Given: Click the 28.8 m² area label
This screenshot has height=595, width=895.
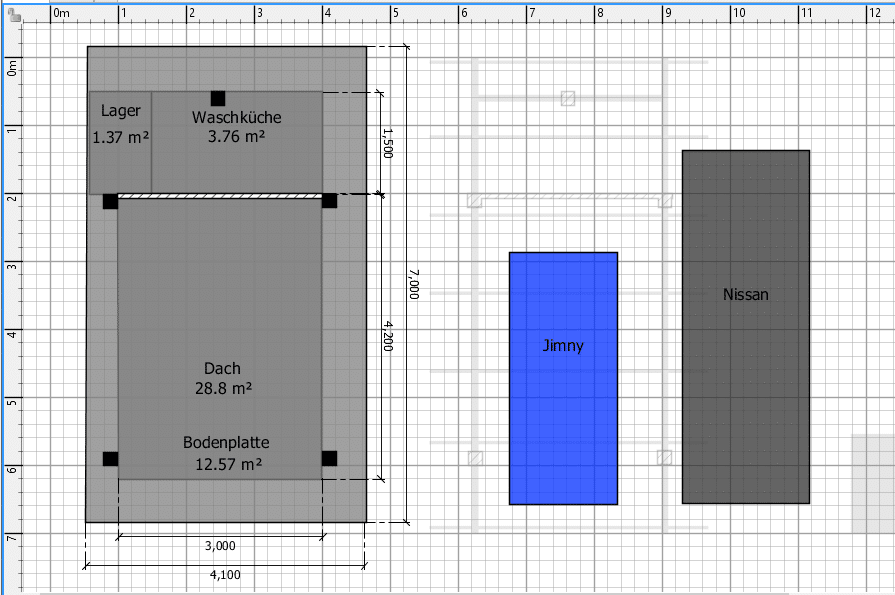Looking at the screenshot, I should coord(223,388).
